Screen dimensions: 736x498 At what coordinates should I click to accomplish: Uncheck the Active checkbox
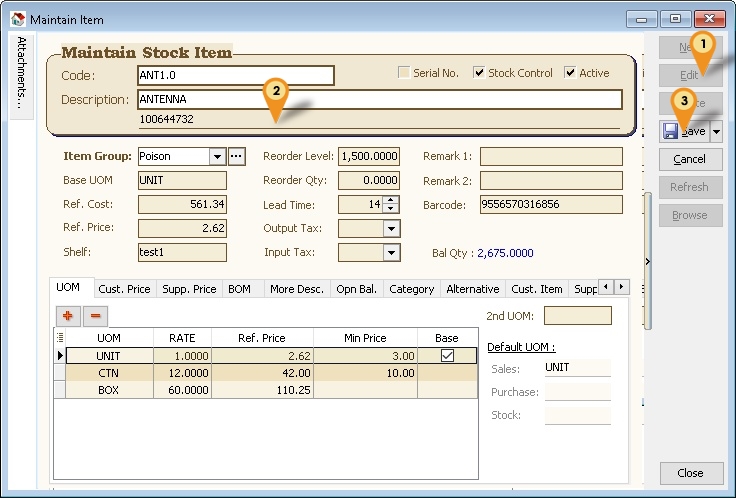(570, 73)
